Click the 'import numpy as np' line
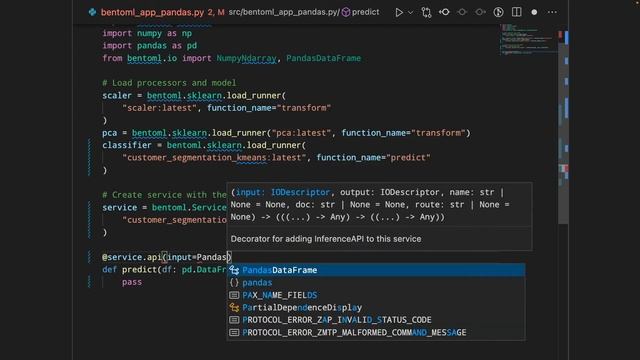 147,33
